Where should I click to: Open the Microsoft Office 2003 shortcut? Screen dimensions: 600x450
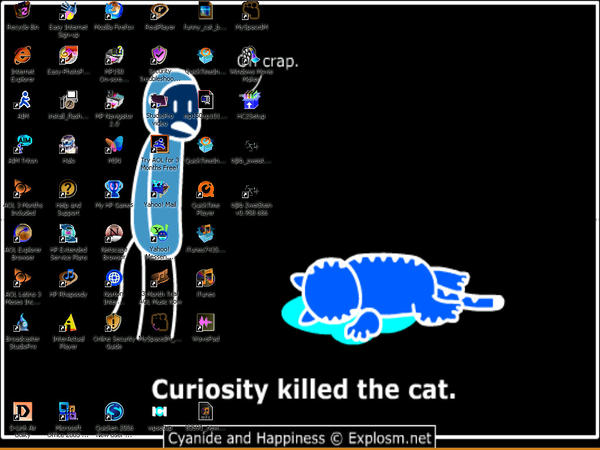click(68, 412)
